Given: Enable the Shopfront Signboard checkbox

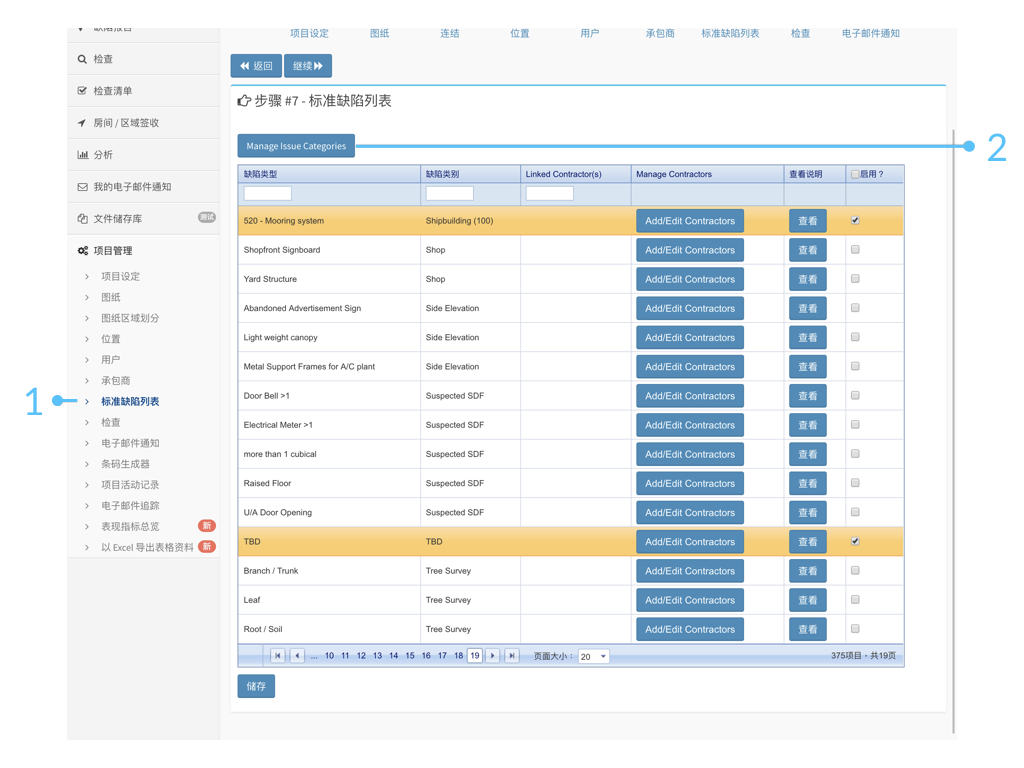Looking at the screenshot, I should click(x=855, y=249).
